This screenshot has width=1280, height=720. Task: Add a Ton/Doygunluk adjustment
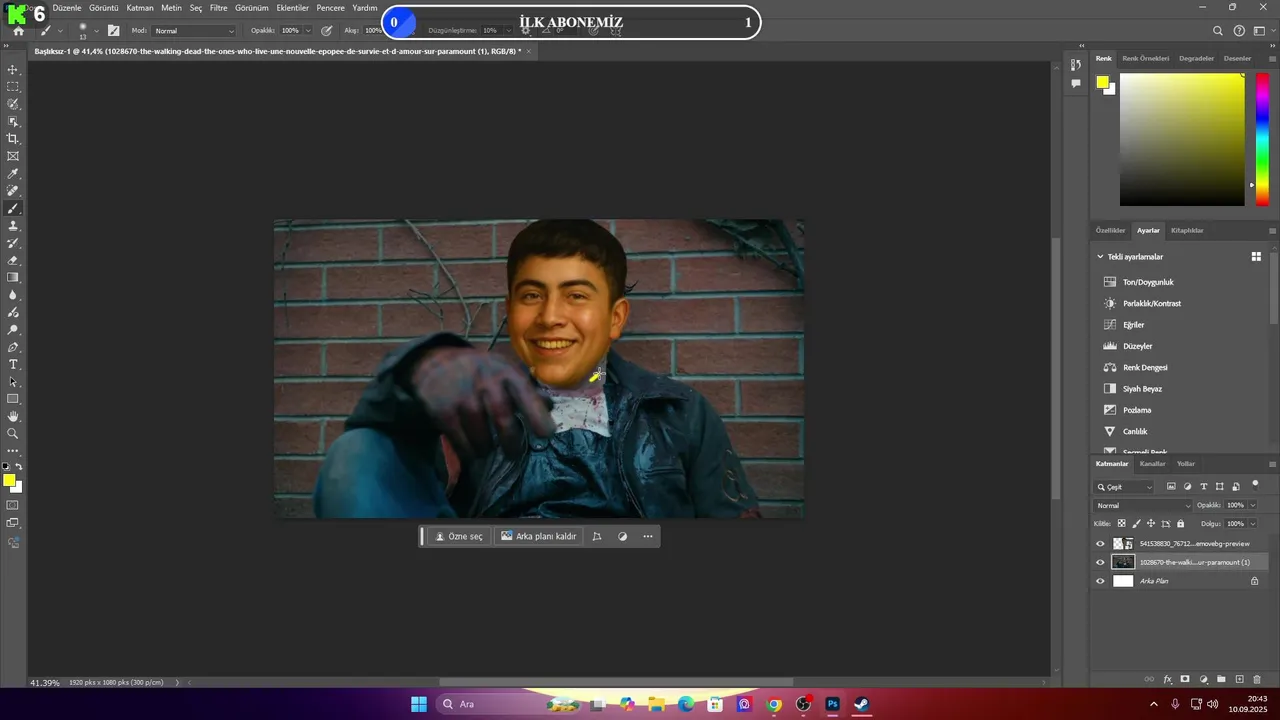pos(1148,282)
